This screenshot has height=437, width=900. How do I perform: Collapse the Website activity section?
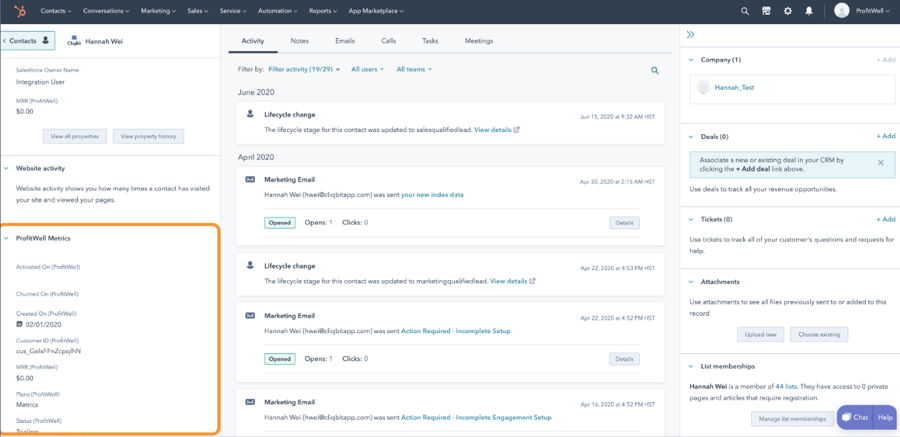(x=6, y=168)
